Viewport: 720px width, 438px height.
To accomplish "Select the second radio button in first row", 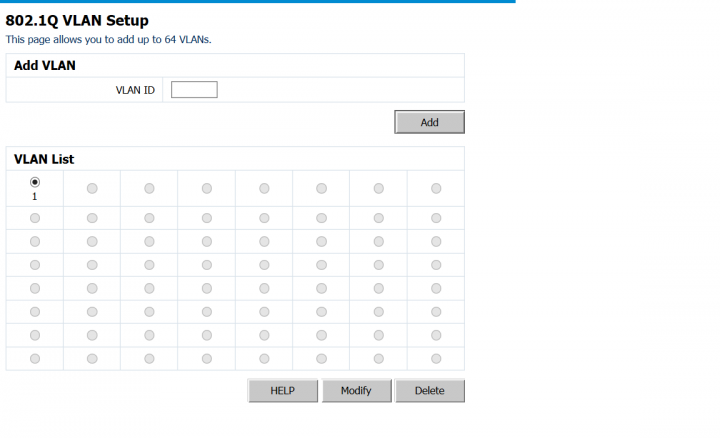I will pyautogui.click(x=92, y=188).
